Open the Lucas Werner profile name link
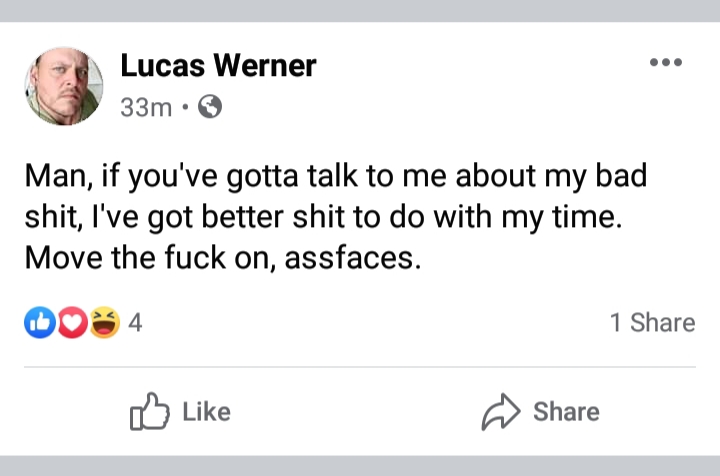Viewport: 720px width, 476px height. pos(219,65)
